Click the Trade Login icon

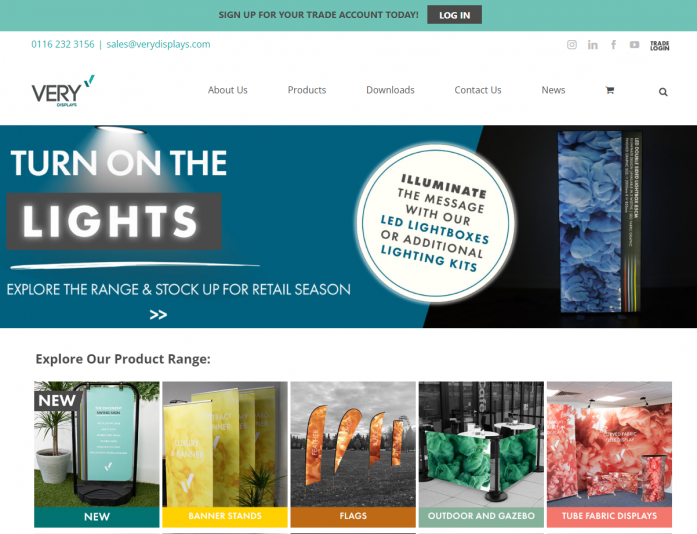pyautogui.click(x=660, y=45)
